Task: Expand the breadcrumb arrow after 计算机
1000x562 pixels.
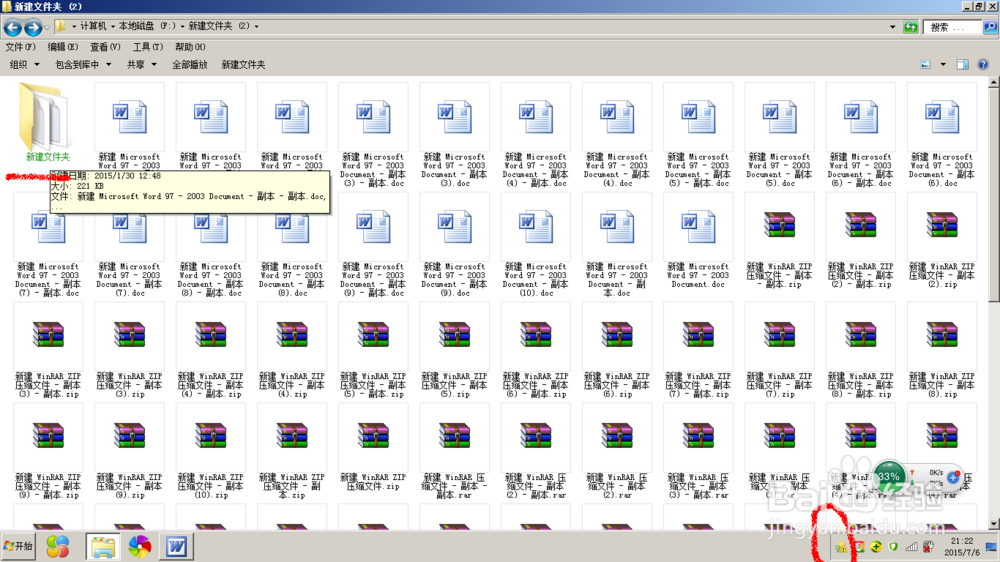Action: click(113, 26)
